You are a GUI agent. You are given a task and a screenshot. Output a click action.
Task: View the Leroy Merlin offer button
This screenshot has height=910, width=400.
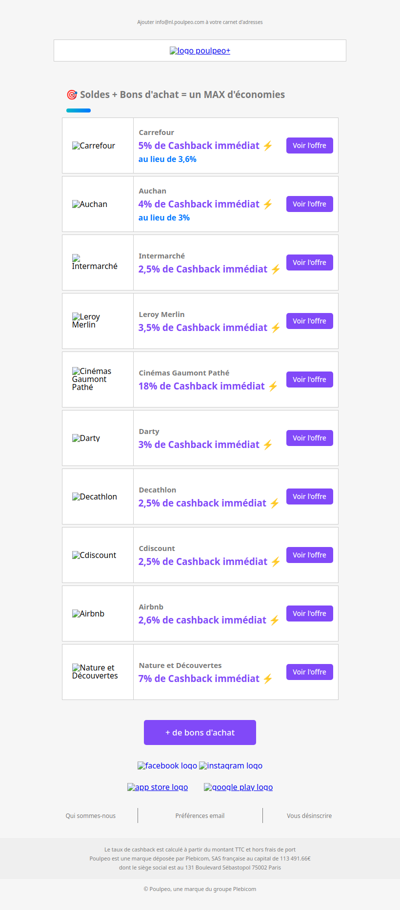[309, 321]
